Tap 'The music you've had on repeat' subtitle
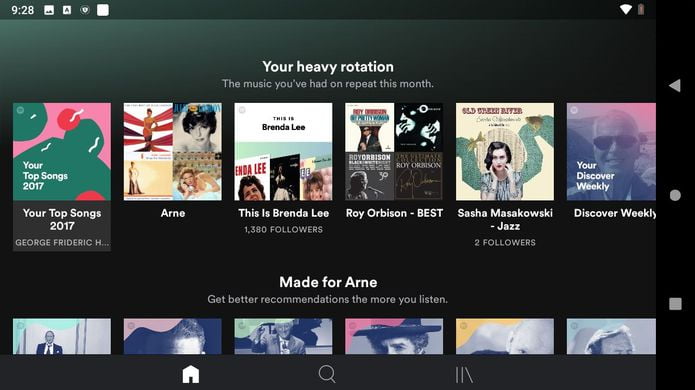The height and width of the screenshot is (390, 695). coord(328,84)
